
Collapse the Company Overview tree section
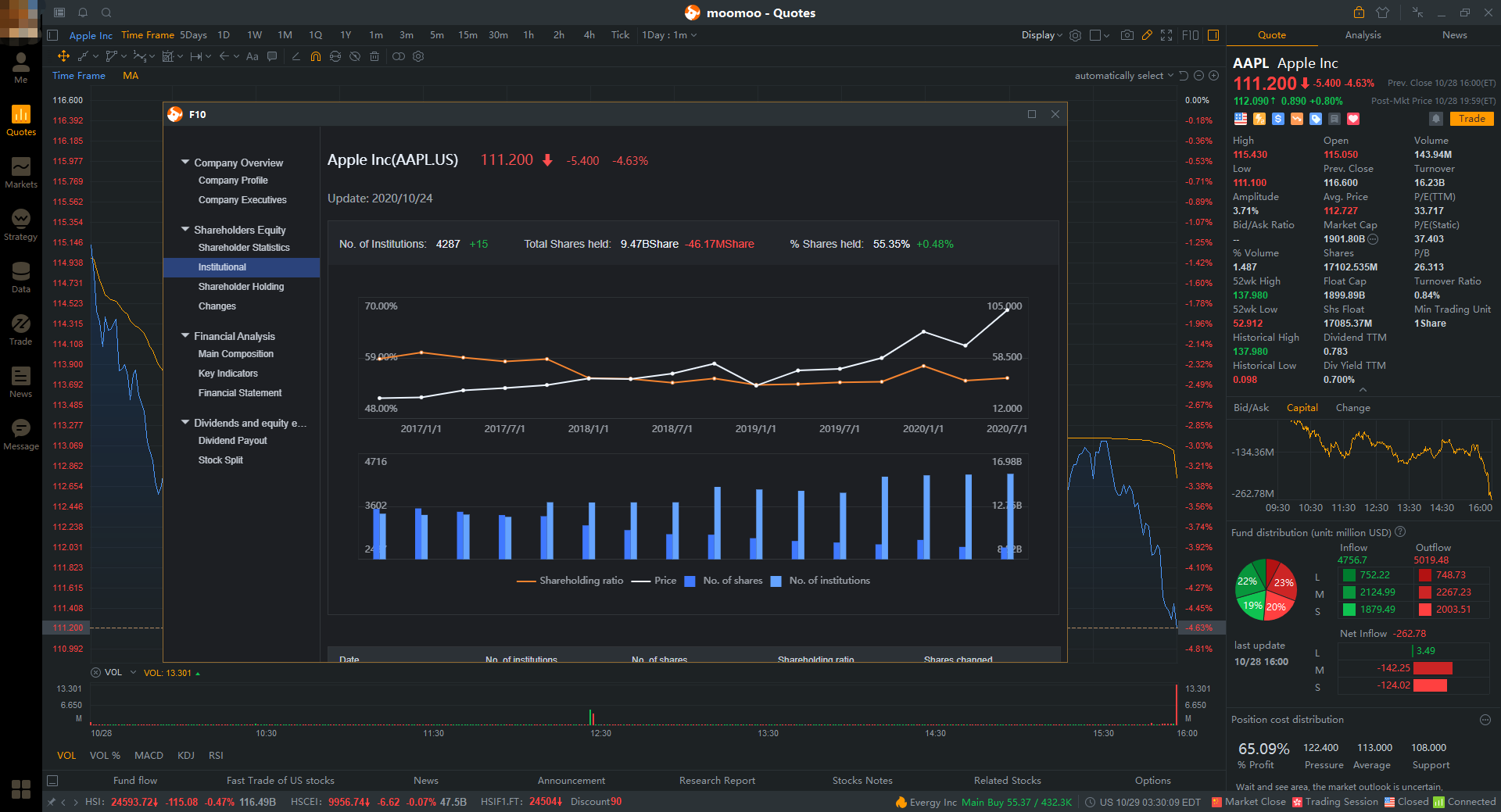185,163
